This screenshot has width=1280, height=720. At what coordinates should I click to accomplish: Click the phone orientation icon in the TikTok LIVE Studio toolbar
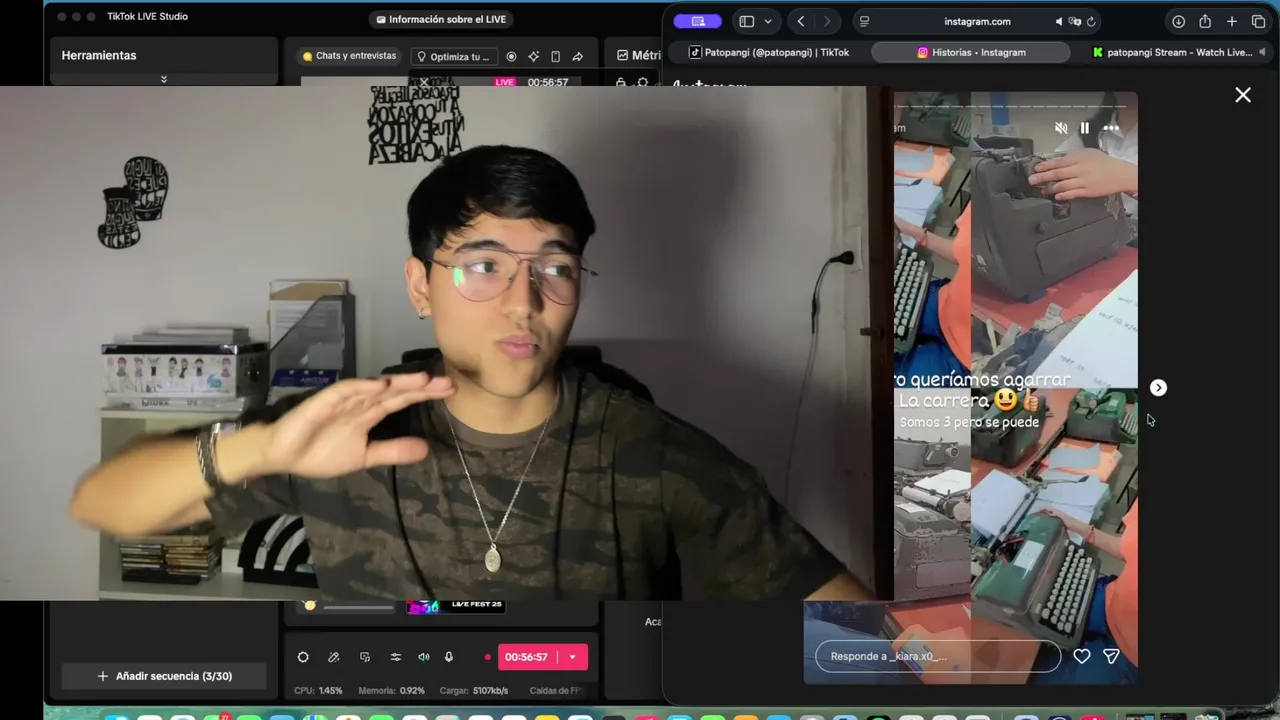point(556,57)
